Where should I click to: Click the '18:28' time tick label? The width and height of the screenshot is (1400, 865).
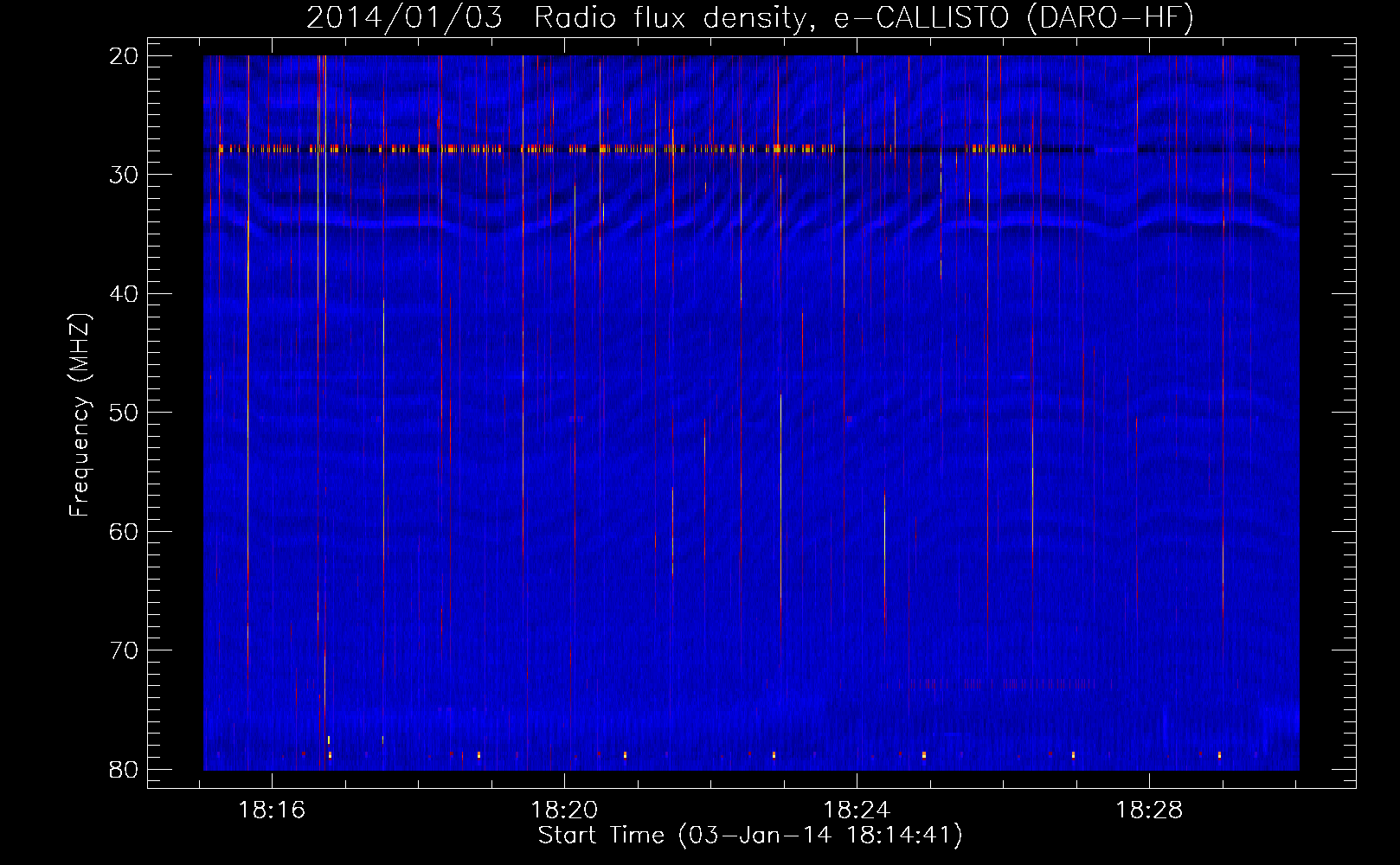1149,811
